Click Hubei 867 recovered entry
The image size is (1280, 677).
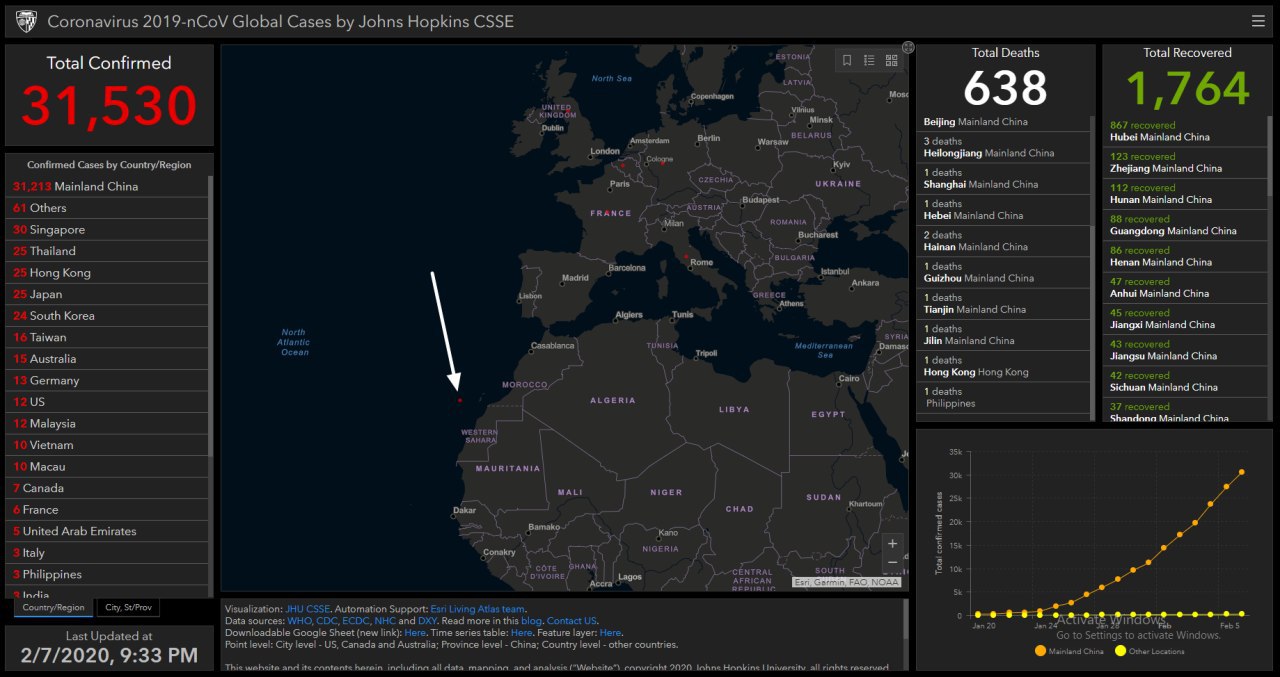[1186, 131]
